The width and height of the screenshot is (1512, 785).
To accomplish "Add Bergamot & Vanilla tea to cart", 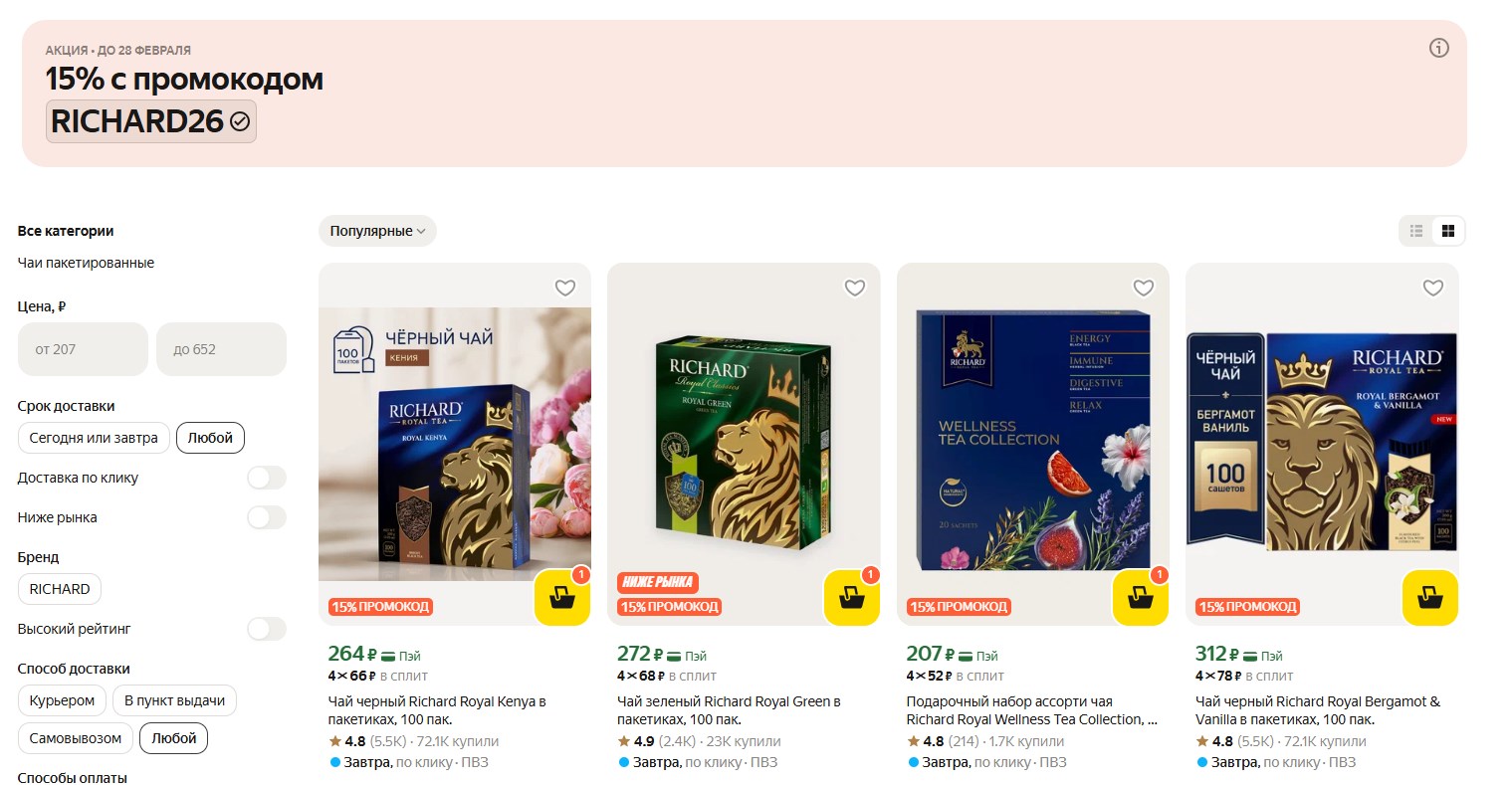I will 1430,598.
